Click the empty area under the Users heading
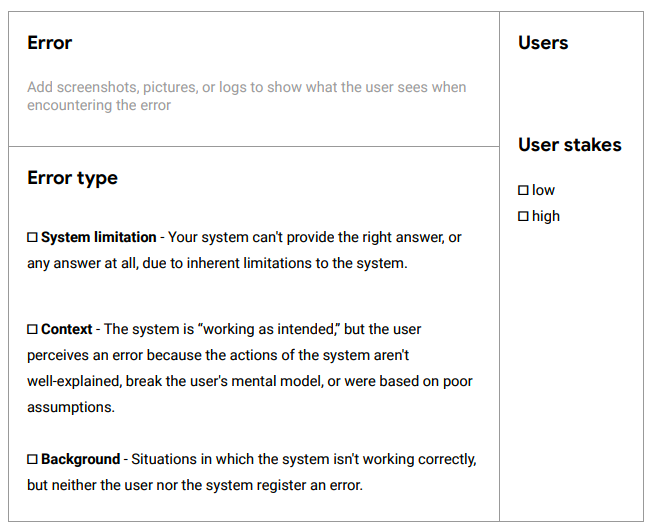Image resolution: width=654 pixels, height=531 pixels. tap(571, 92)
